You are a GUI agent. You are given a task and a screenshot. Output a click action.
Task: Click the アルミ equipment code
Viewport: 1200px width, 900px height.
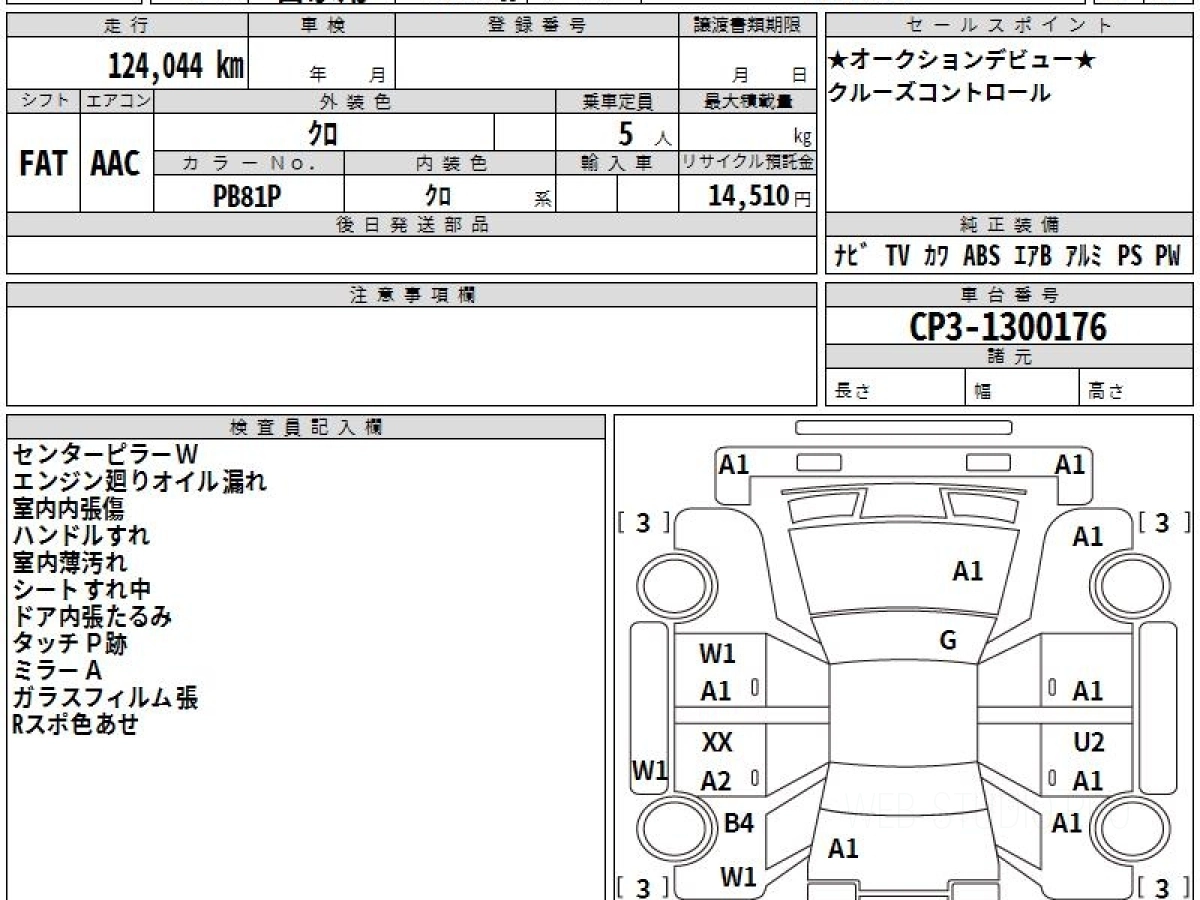(1083, 256)
